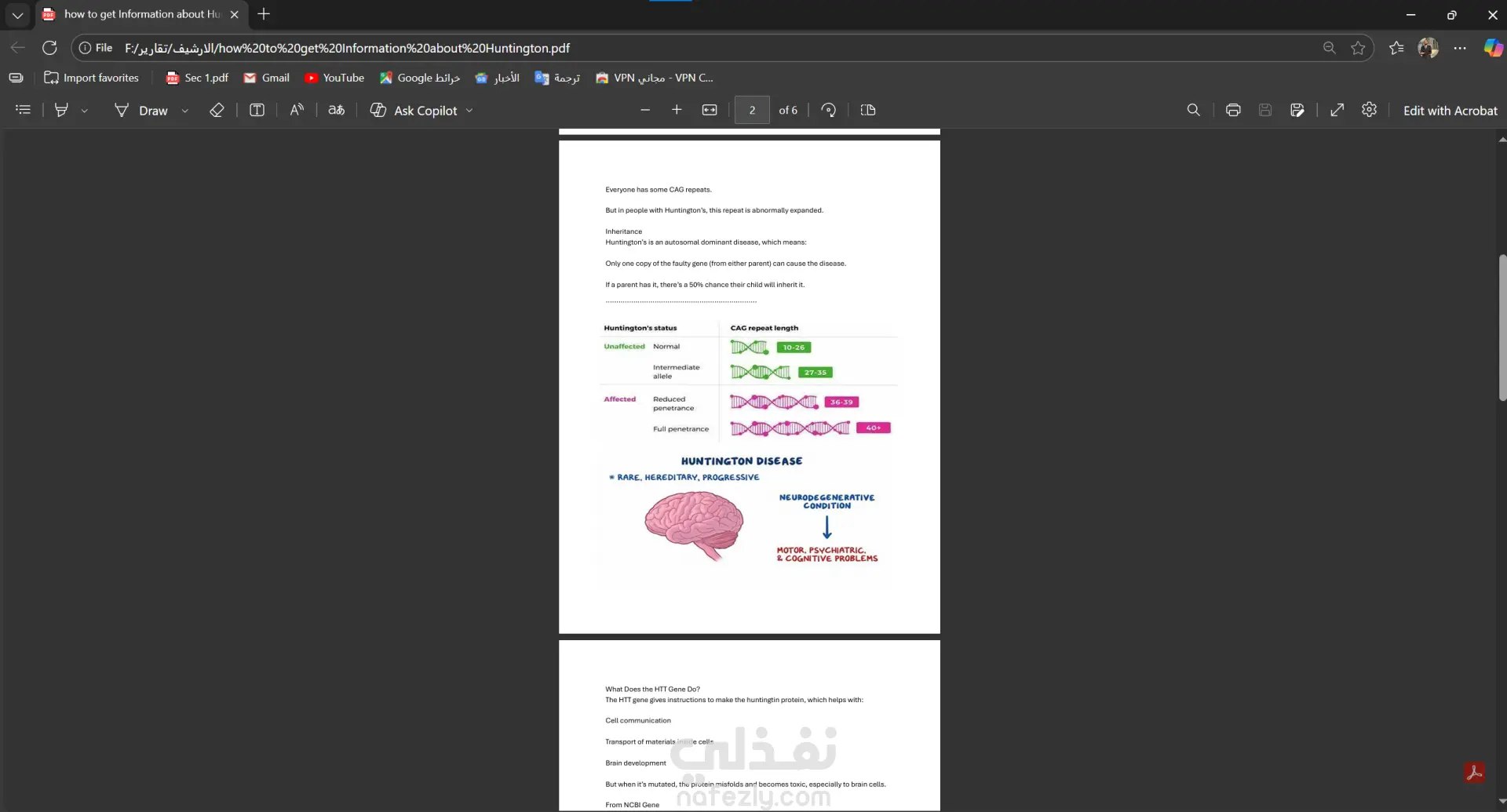Enter full screen mode

[x=1337, y=111]
